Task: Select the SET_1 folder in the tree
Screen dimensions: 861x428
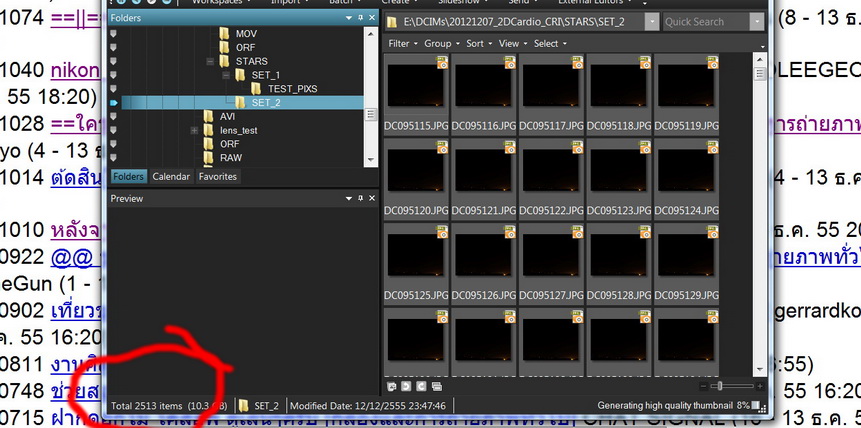Action: pos(265,75)
